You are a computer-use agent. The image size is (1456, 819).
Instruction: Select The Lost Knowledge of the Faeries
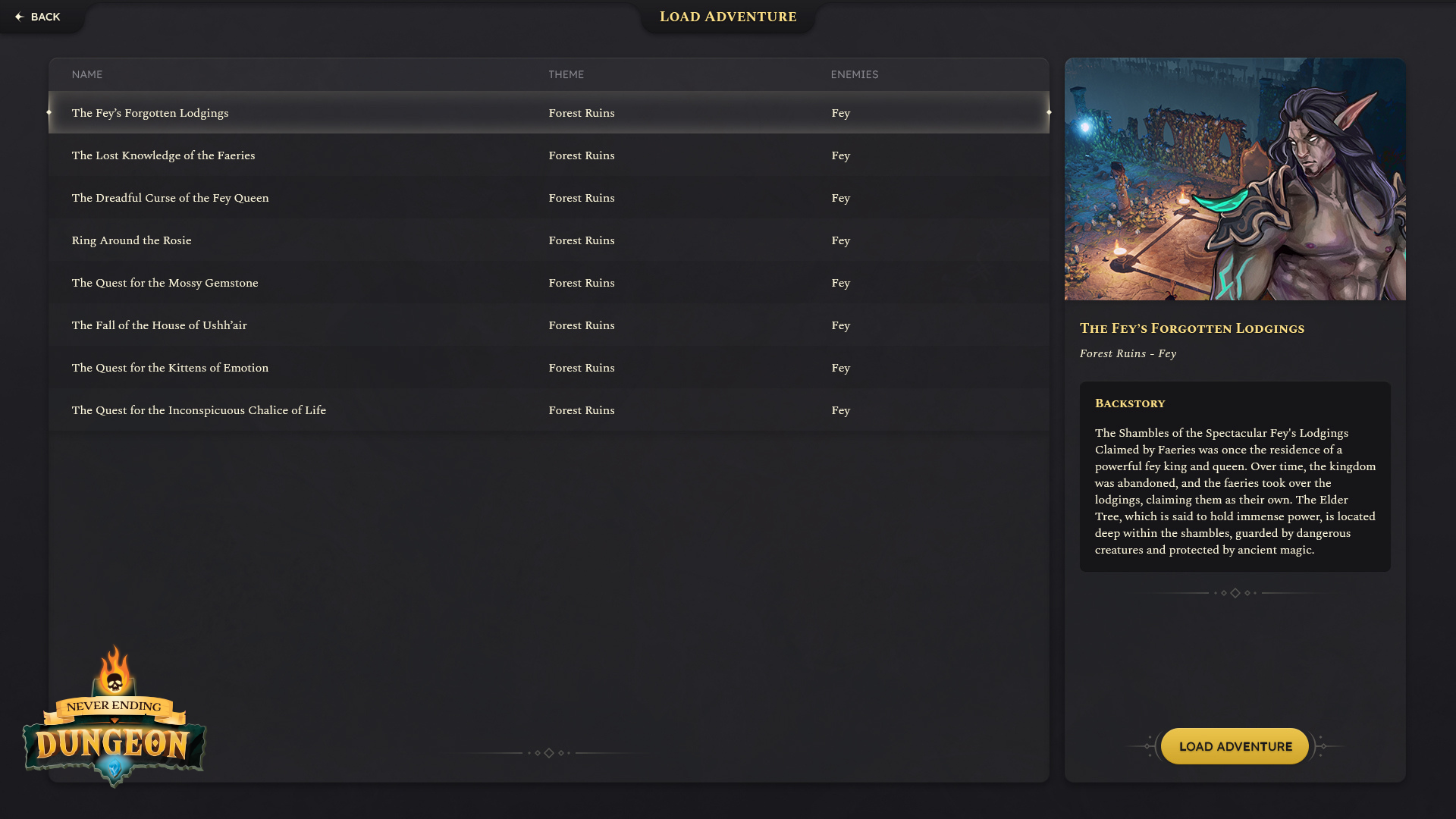[549, 155]
